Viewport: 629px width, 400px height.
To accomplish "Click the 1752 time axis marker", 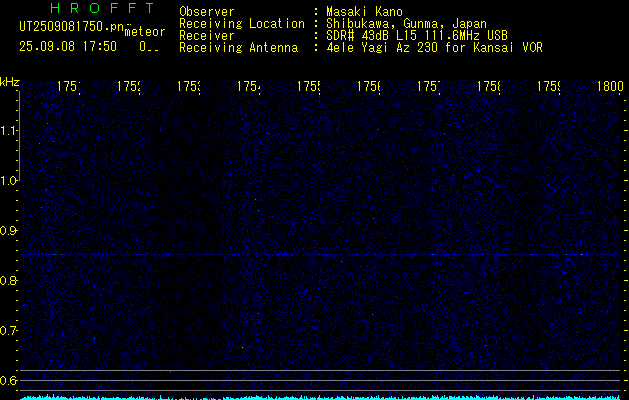I will [128, 86].
